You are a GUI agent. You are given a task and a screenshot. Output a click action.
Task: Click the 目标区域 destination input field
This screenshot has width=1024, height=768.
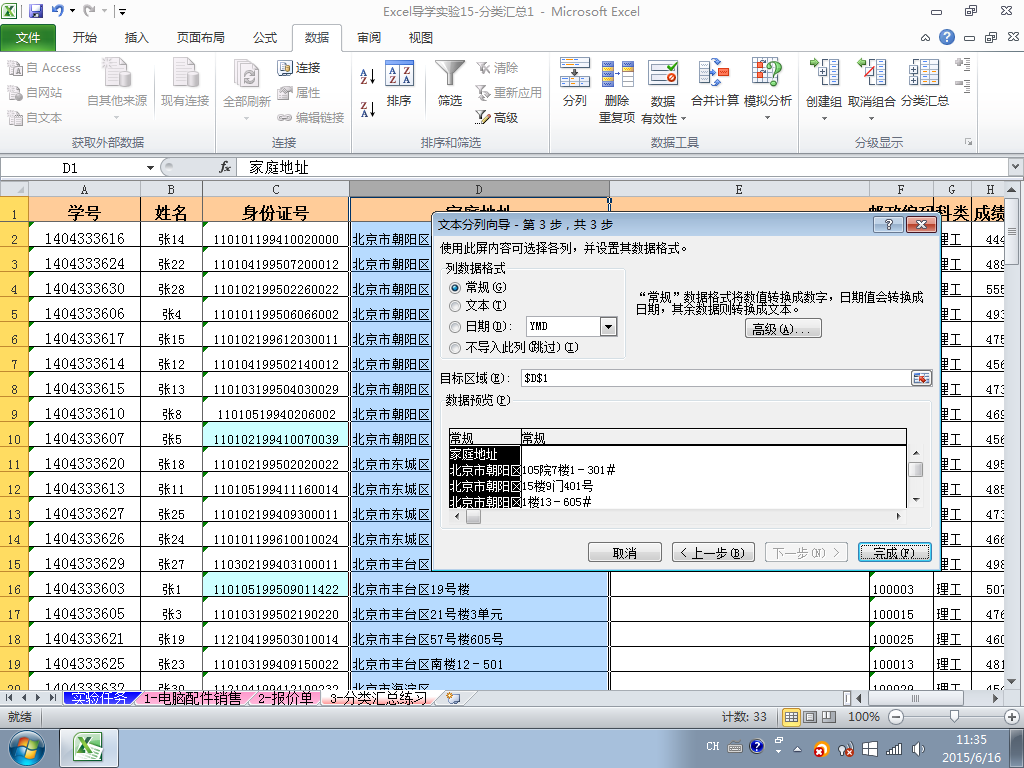[x=716, y=378]
